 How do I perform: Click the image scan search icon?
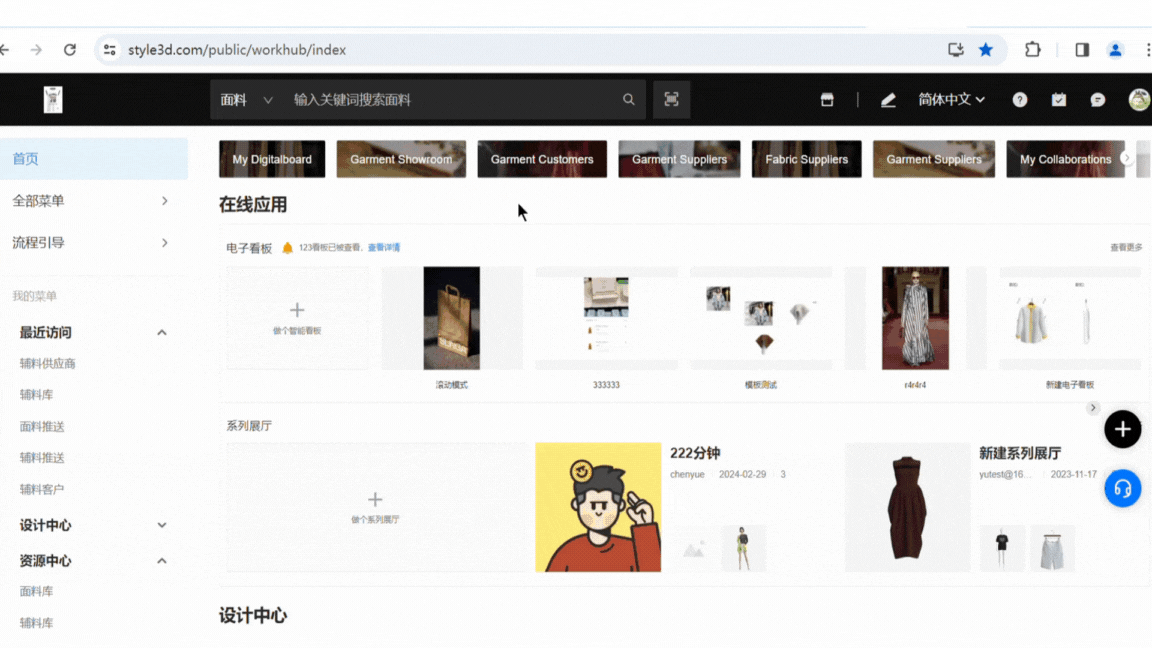[671, 100]
